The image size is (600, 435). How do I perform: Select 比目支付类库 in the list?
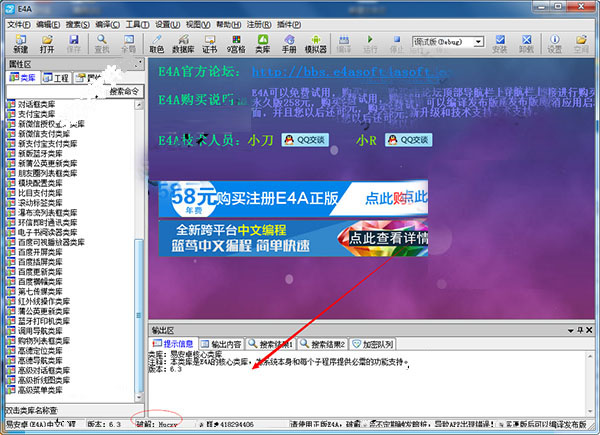[40, 193]
